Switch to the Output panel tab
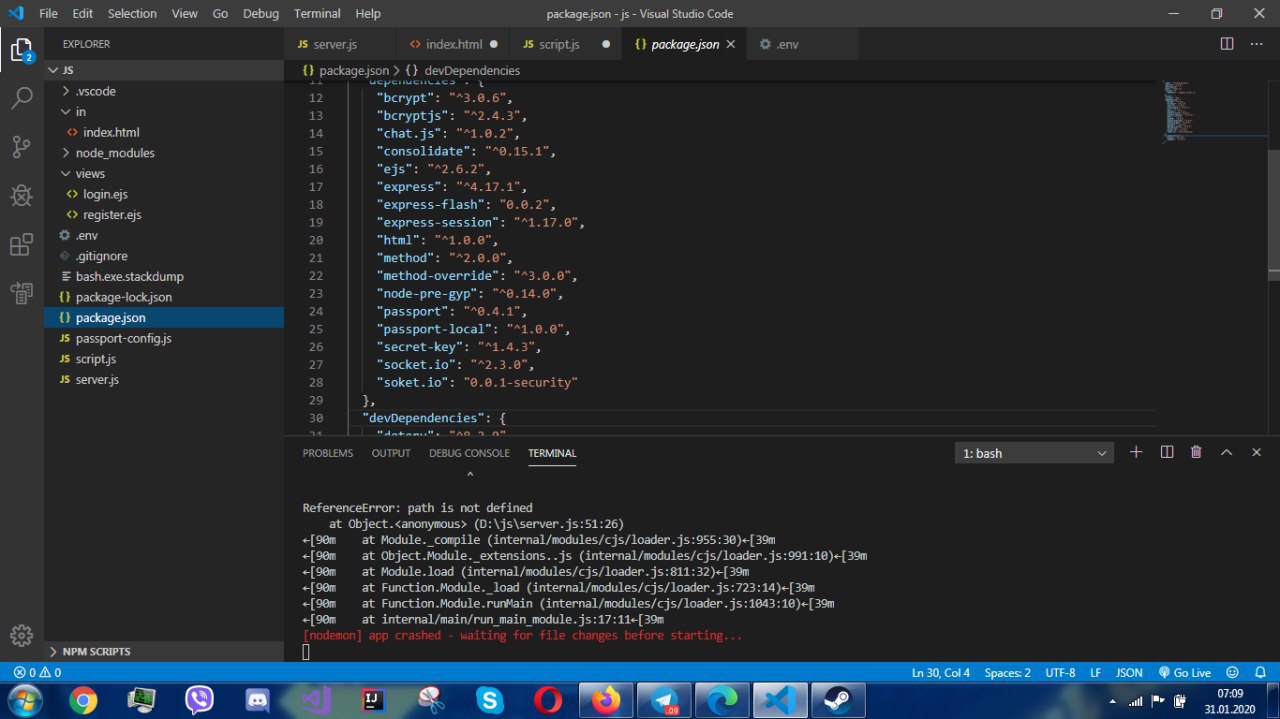The width and height of the screenshot is (1280, 719). coord(391,453)
